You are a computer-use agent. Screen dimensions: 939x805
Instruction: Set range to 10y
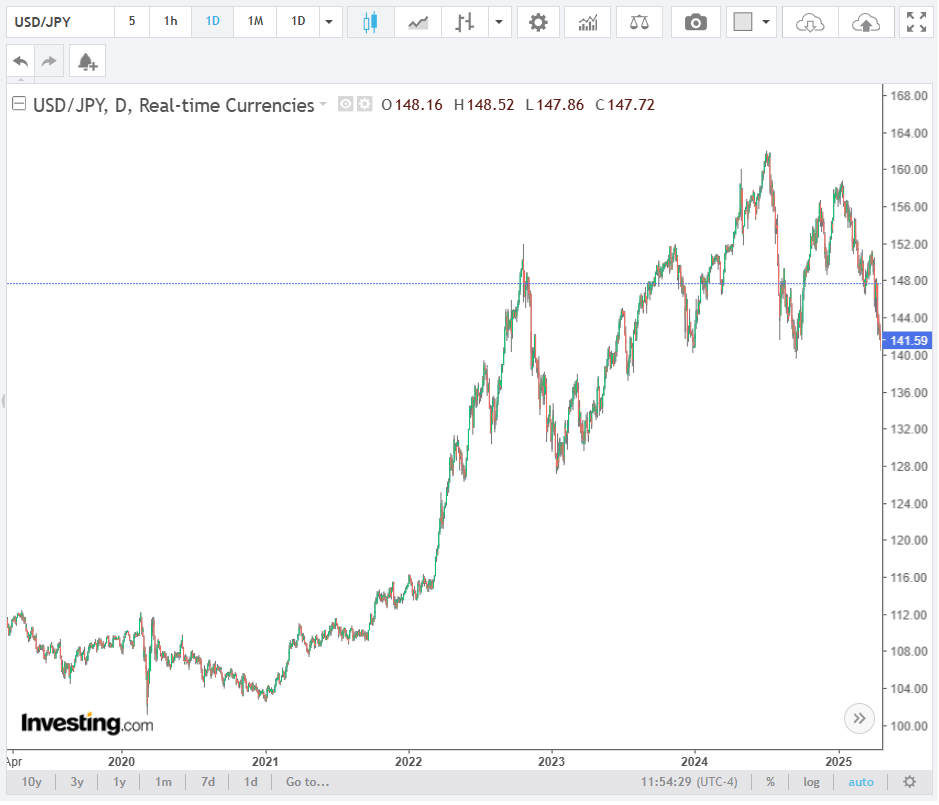coord(32,782)
